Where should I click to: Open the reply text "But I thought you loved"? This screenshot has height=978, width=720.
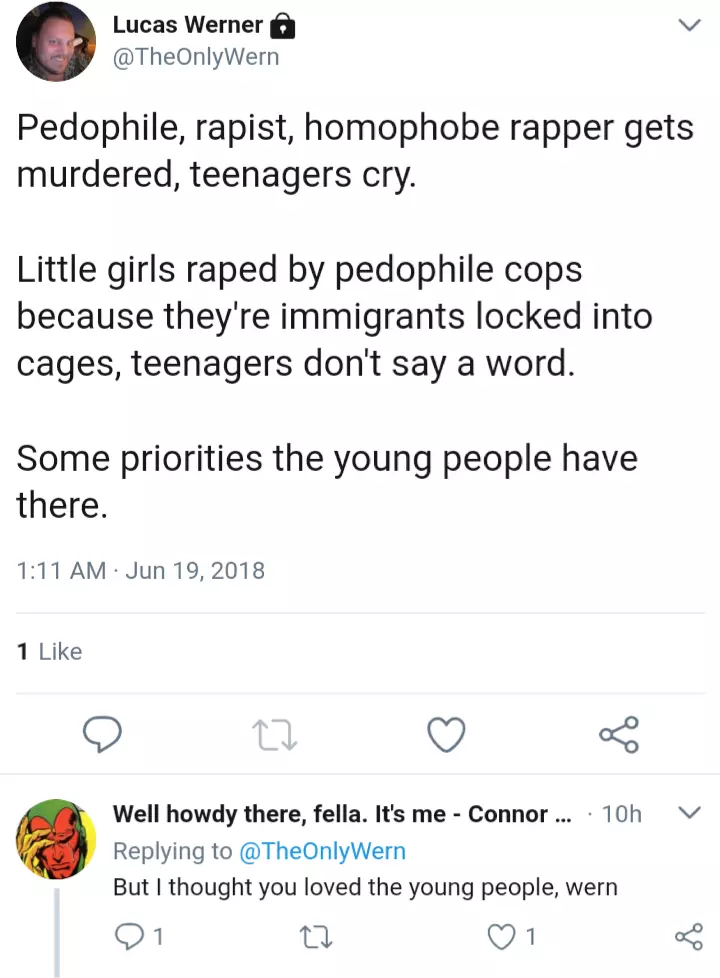click(x=365, y=887)
